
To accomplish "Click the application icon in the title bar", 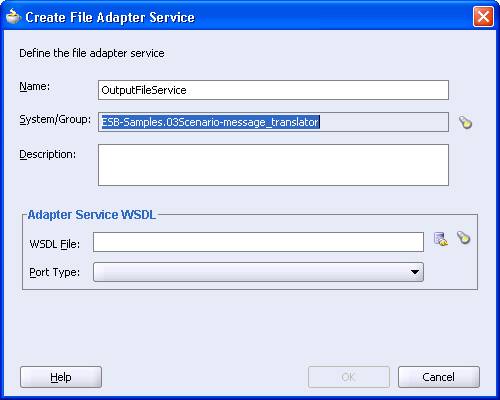I will [13, 17].
